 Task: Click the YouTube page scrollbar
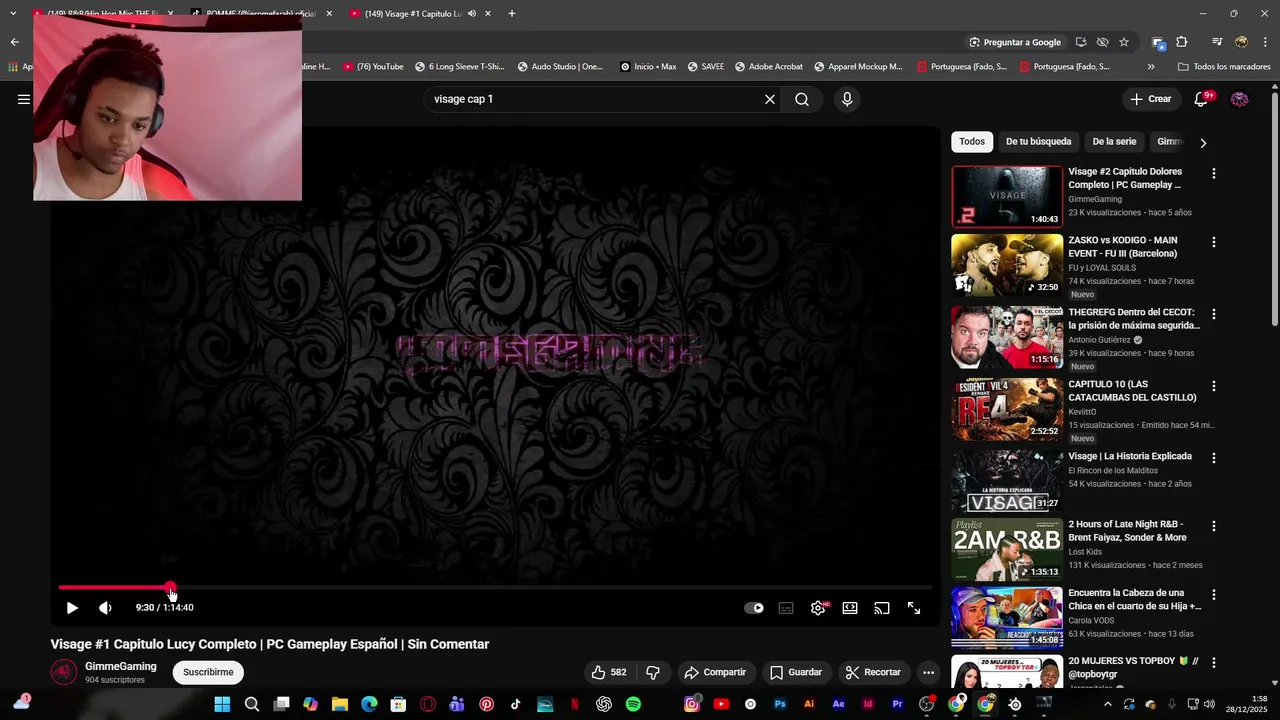(x=1274, y=210)
